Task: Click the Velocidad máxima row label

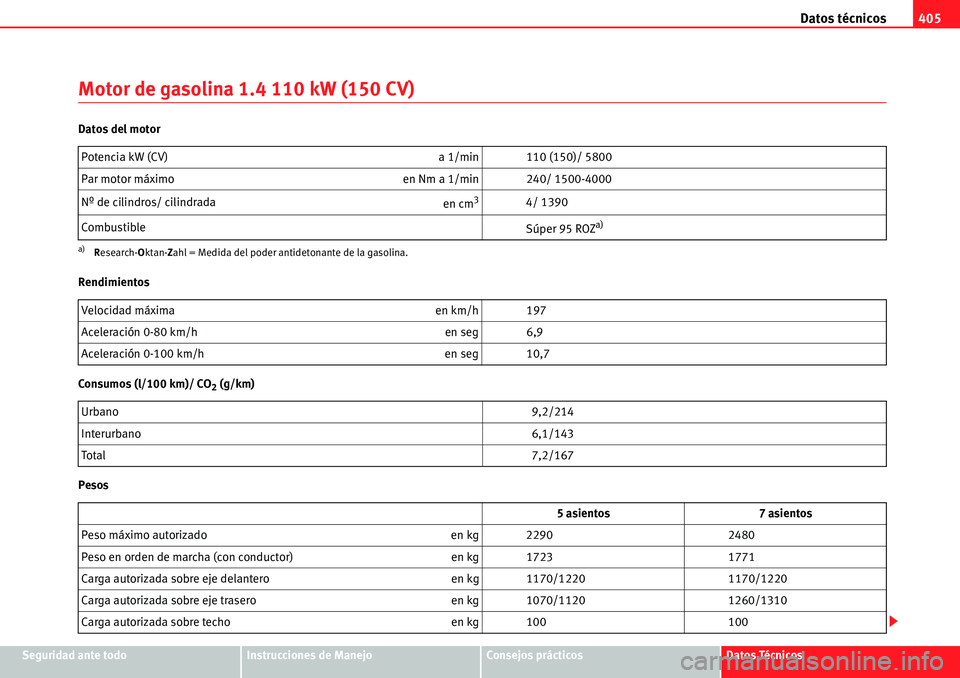Action: click(x=127, y=311)
